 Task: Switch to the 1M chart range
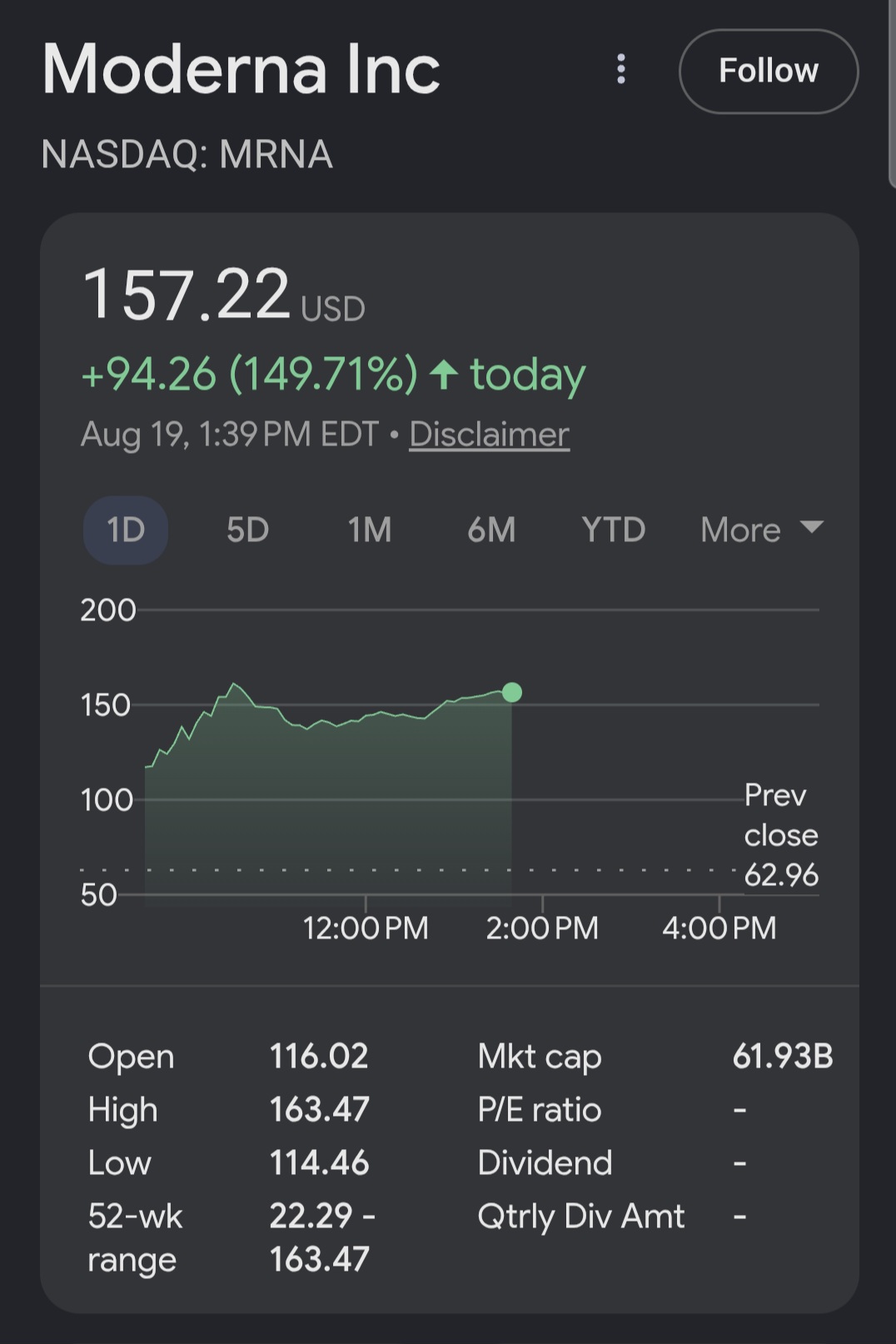pyautogui.click(x=369, y=530)
